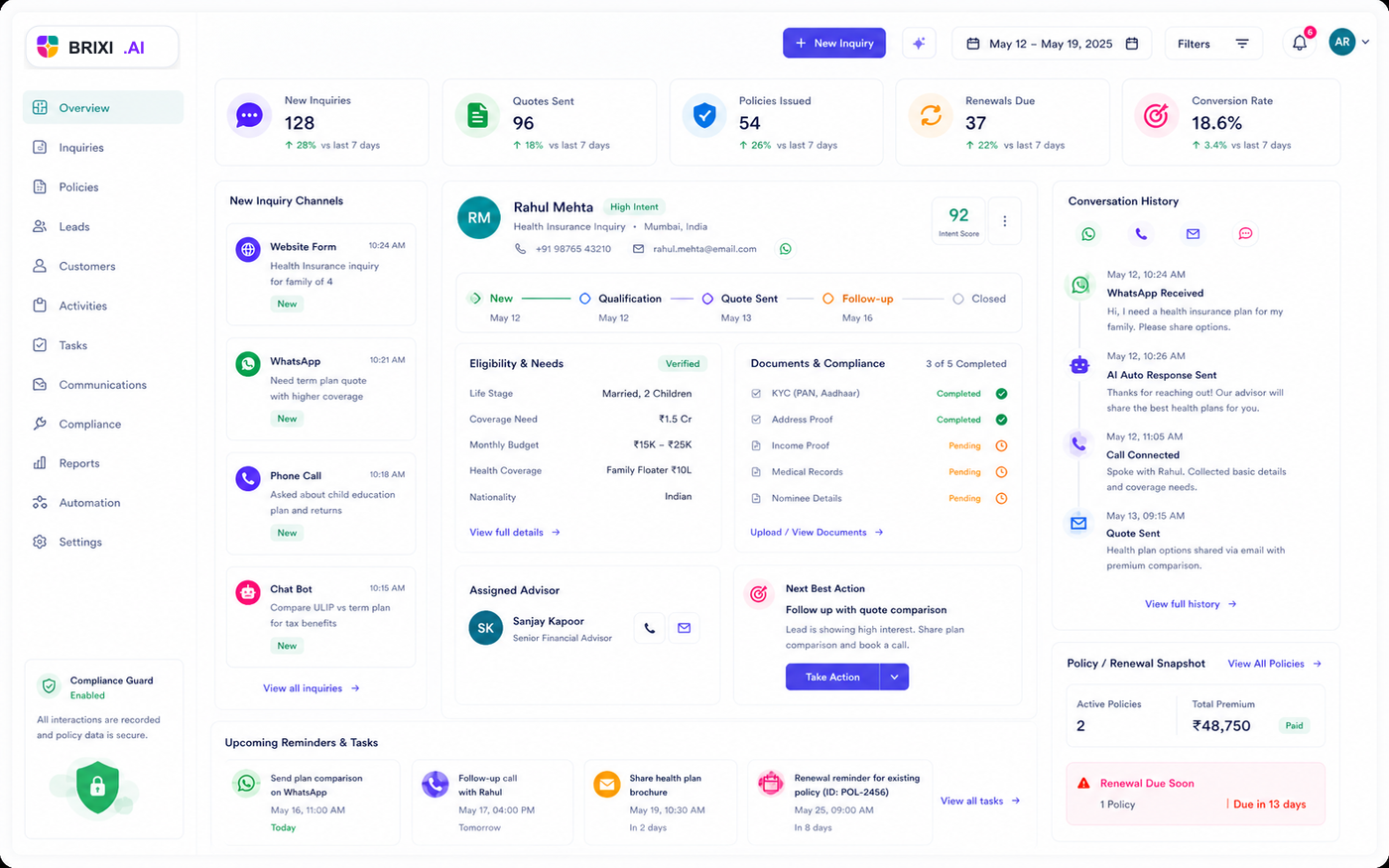Image resolution: width=1389 pixels, height=868 pixels.
Task: Click the Phone Call channel icon
Action: pos(248,478)
